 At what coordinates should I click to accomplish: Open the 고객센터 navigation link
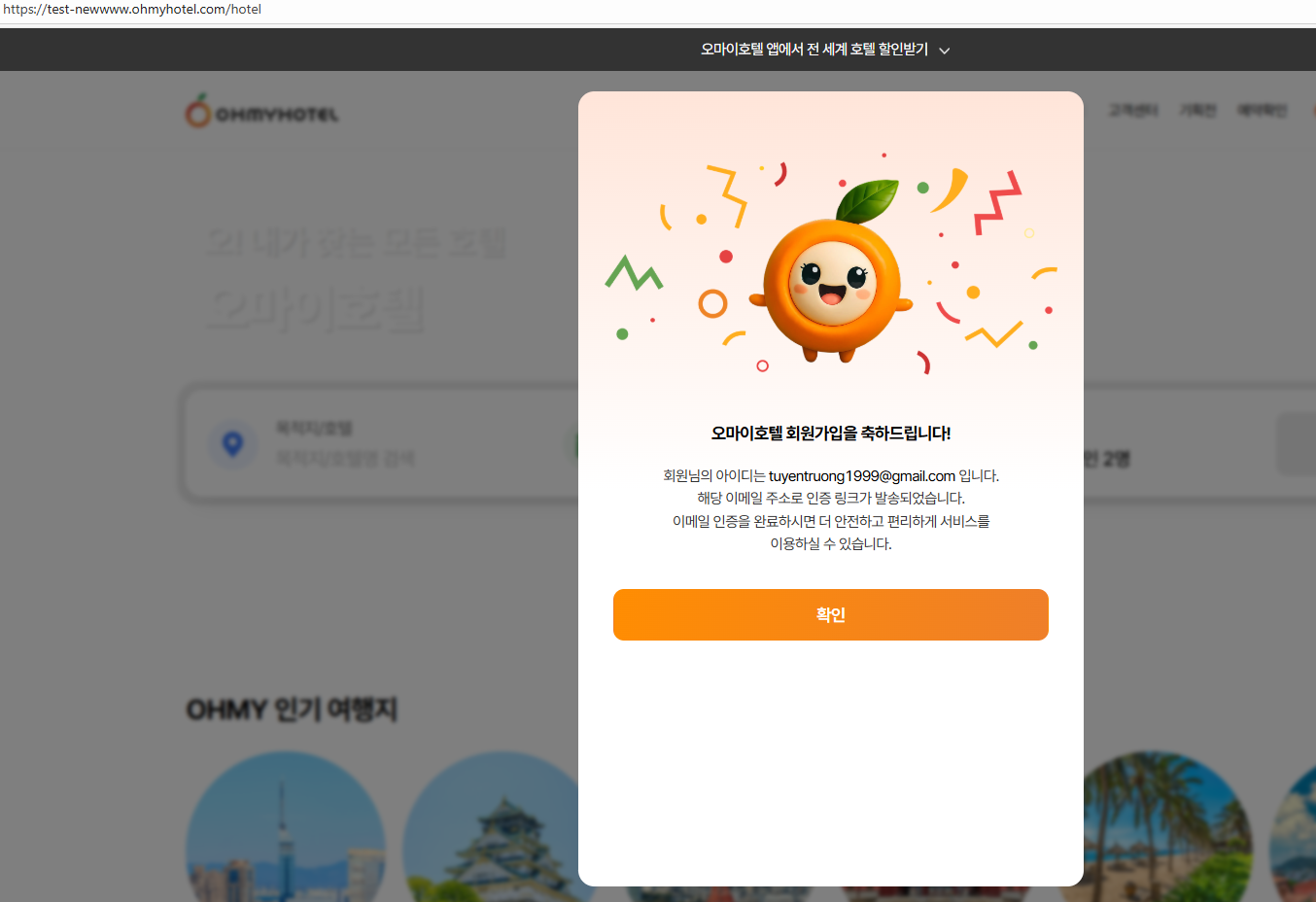click(1133, 111)
